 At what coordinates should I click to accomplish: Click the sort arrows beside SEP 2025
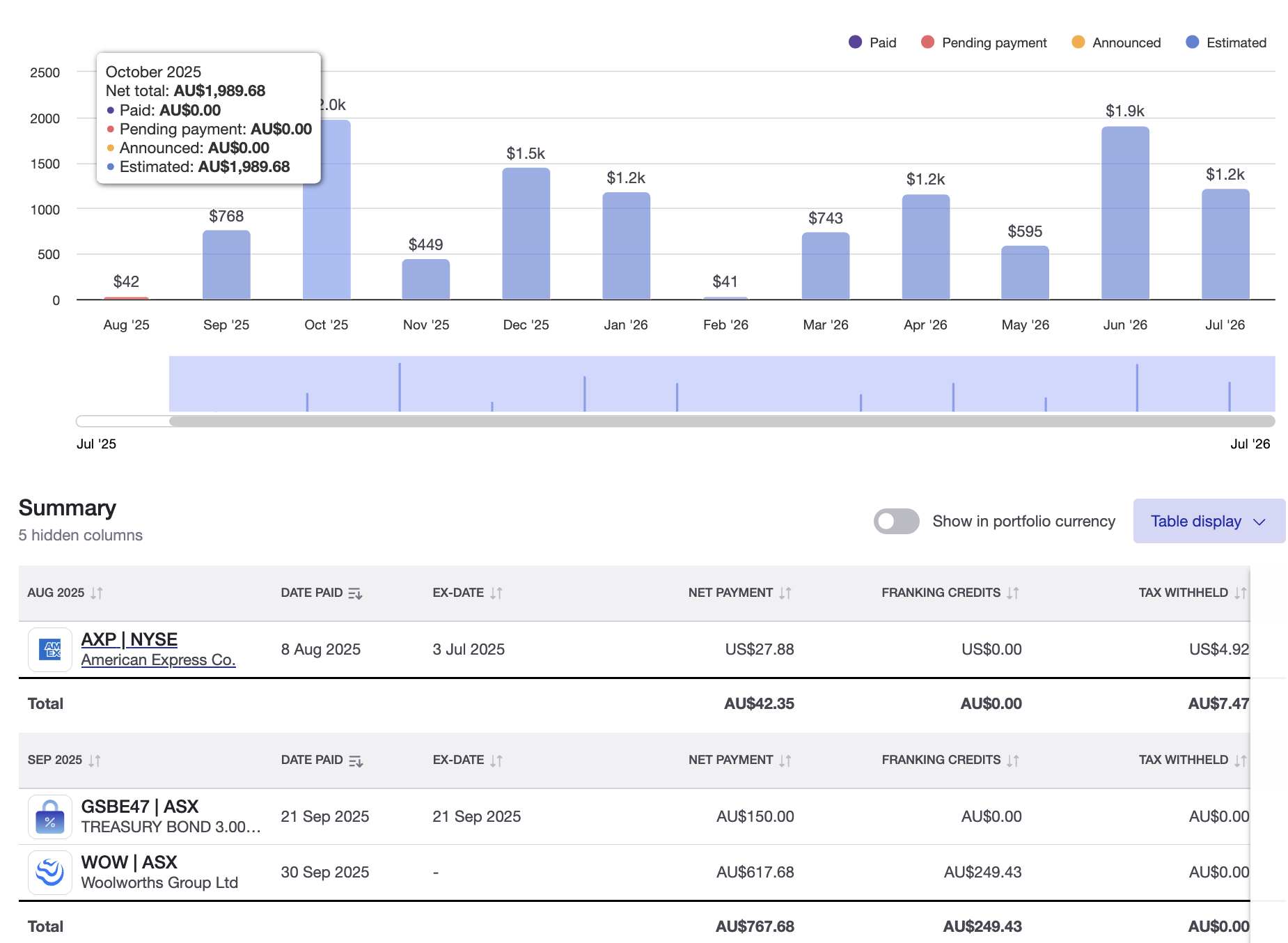point(95,760)
